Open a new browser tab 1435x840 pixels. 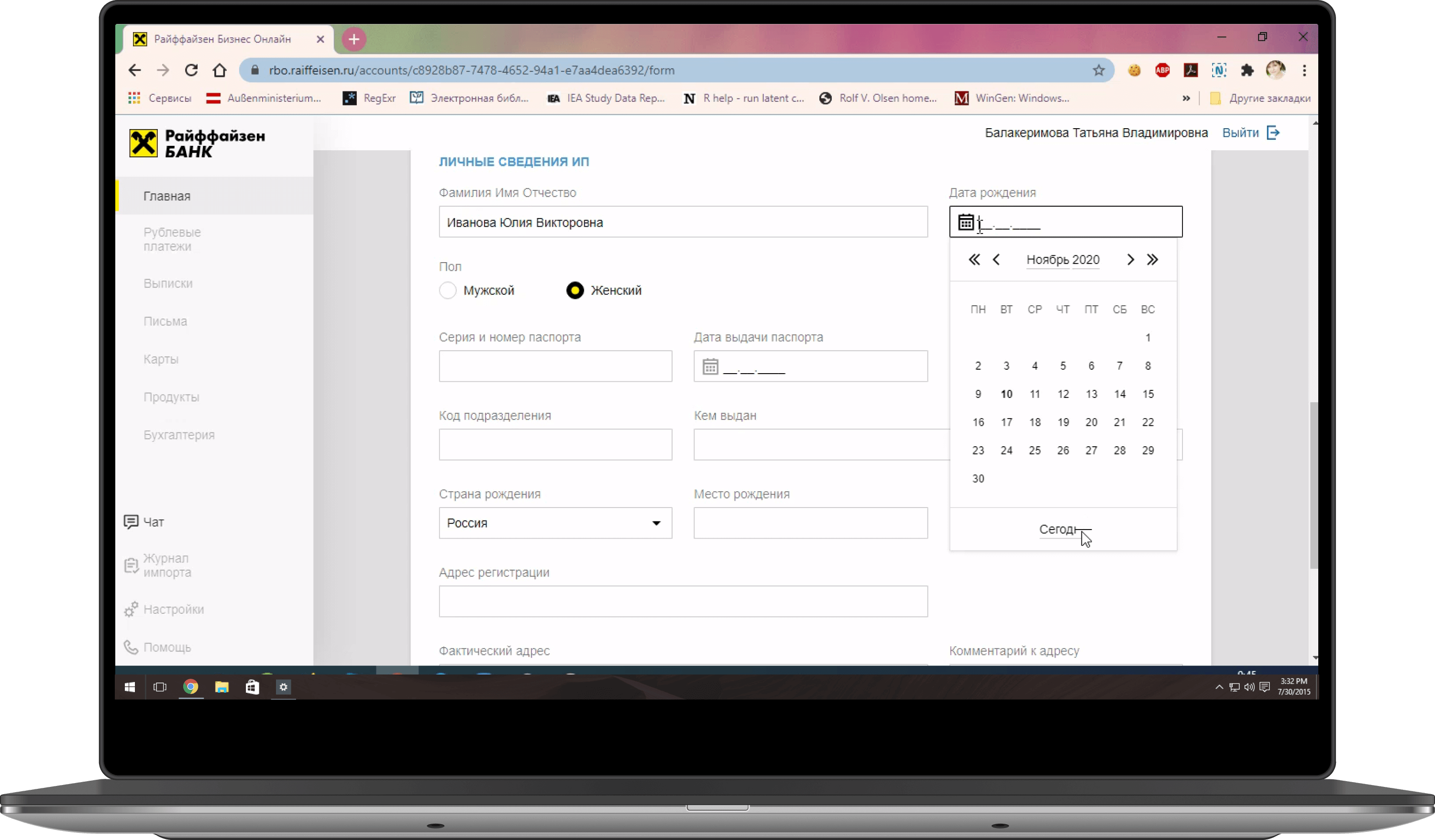pos(353,39)
